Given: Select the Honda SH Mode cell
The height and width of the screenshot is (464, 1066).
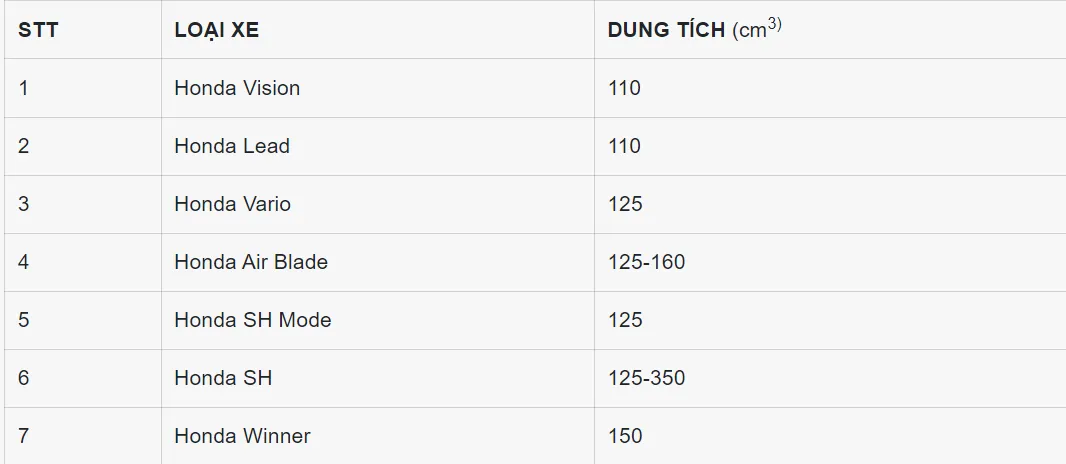Looking at the screenshot, I should point(253,320).
